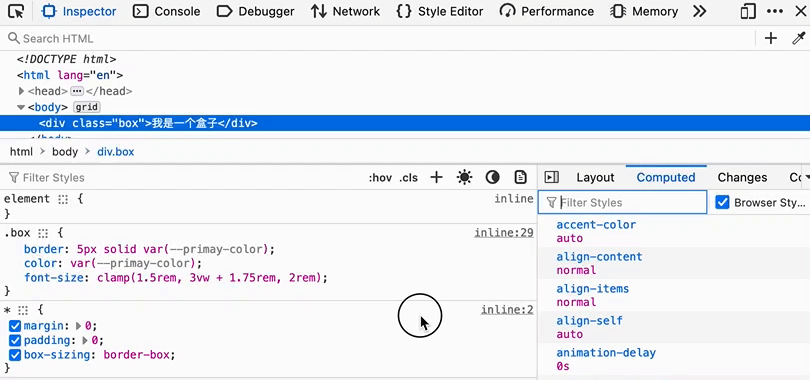Focus the Computed Filter Styles field
Viewport: 810px width, 380px height.
[622, 202]
